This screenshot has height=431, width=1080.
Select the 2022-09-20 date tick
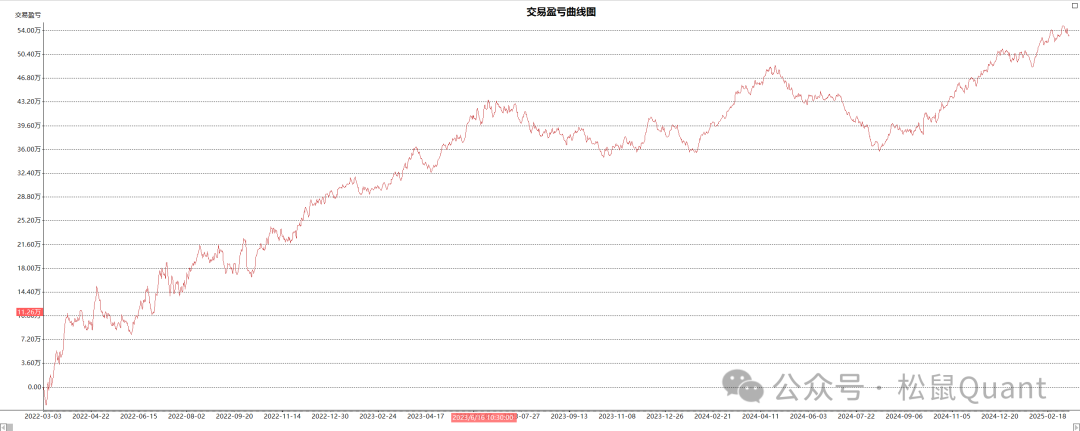[234, 416]
